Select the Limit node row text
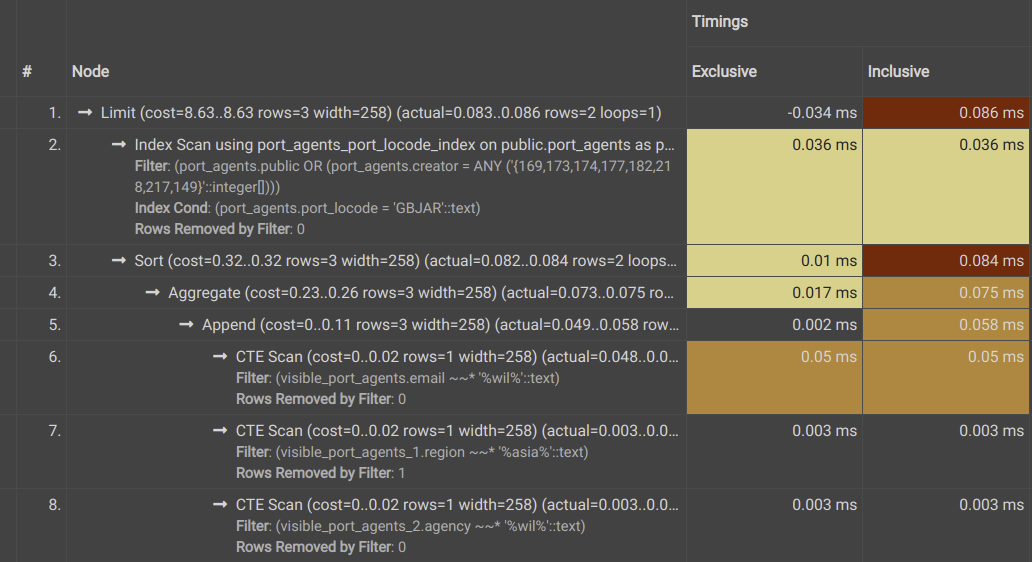The image size is (1032, 562). (381, 113)
